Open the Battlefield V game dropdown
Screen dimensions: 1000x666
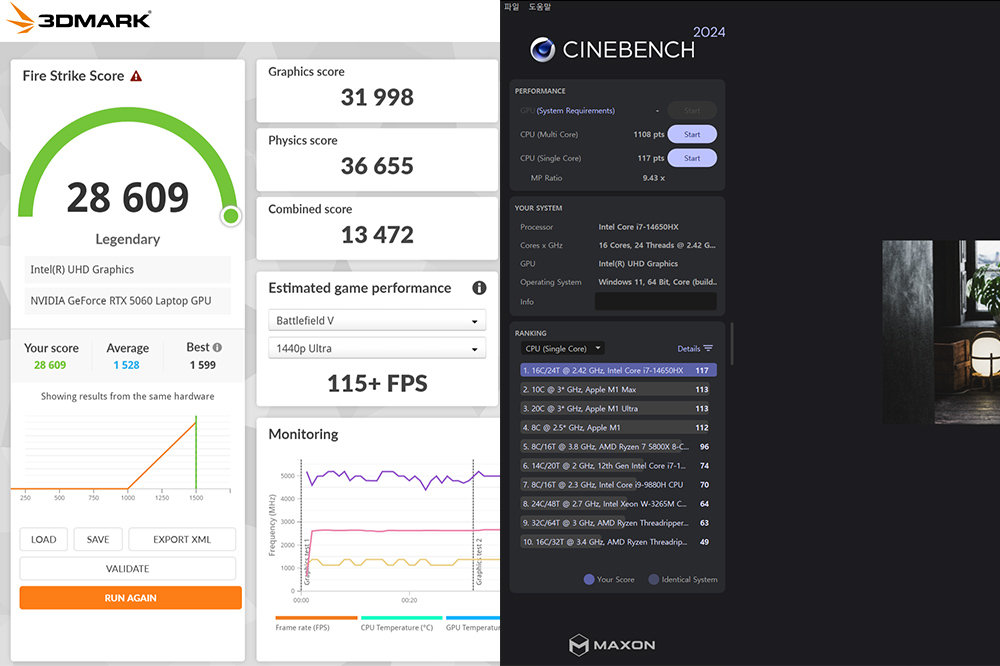(x=377, y=320)
